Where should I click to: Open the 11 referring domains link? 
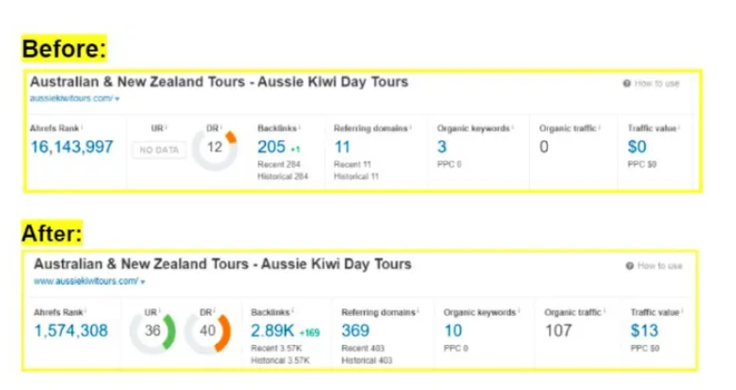[x=342, y=147]
